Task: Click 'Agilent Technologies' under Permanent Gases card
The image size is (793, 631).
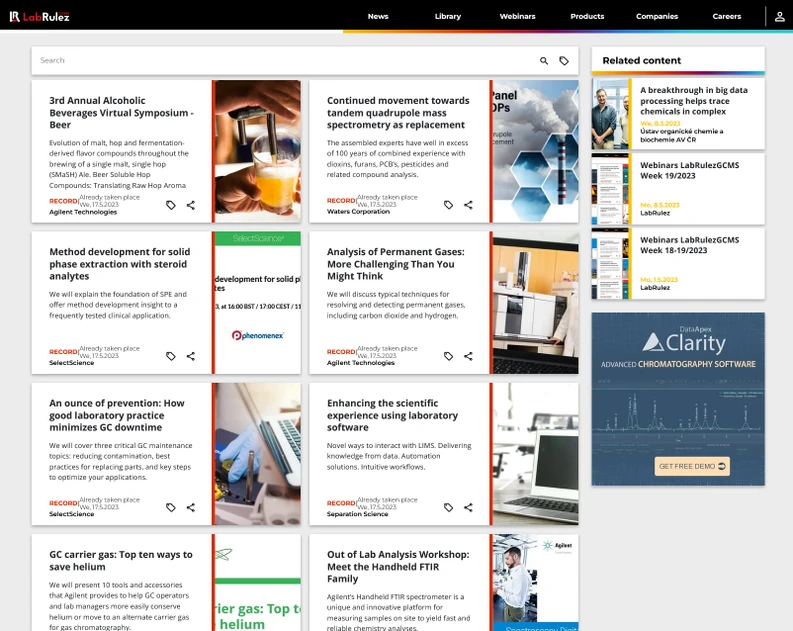Action: tap(361, 363)
